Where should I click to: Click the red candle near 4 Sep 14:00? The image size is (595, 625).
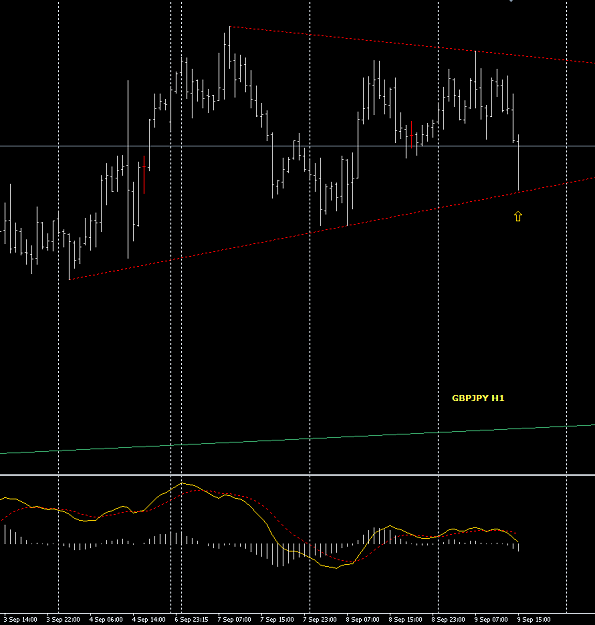click(x=144, y=175)
